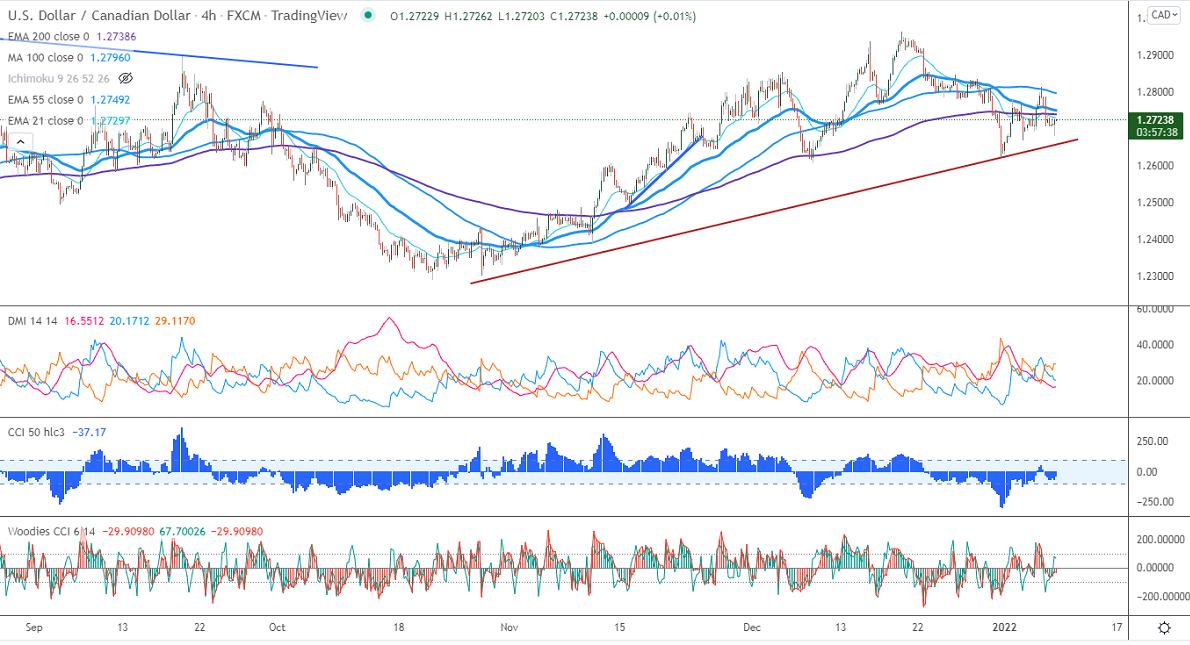Click the Oct label on time axis
The width and height of the screenshot is (1190, 645).
[277, 628]
